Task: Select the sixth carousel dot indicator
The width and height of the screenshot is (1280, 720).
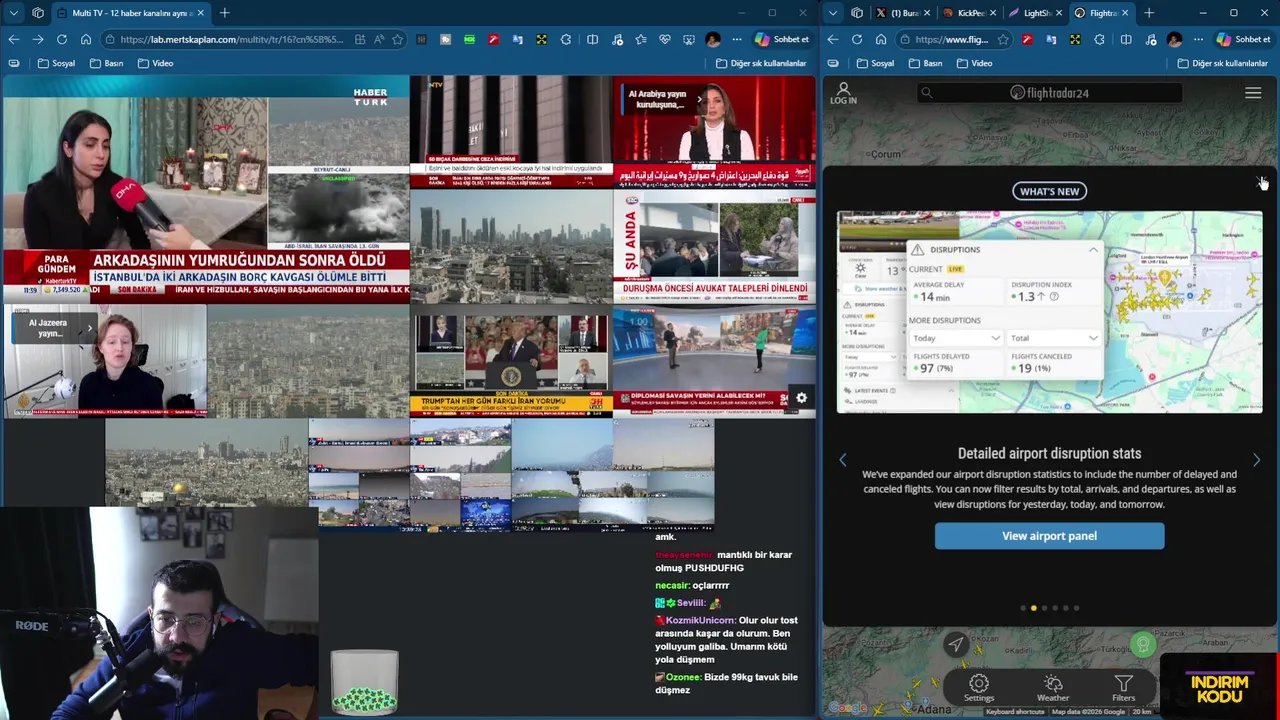Action: tap(1076, 608)
